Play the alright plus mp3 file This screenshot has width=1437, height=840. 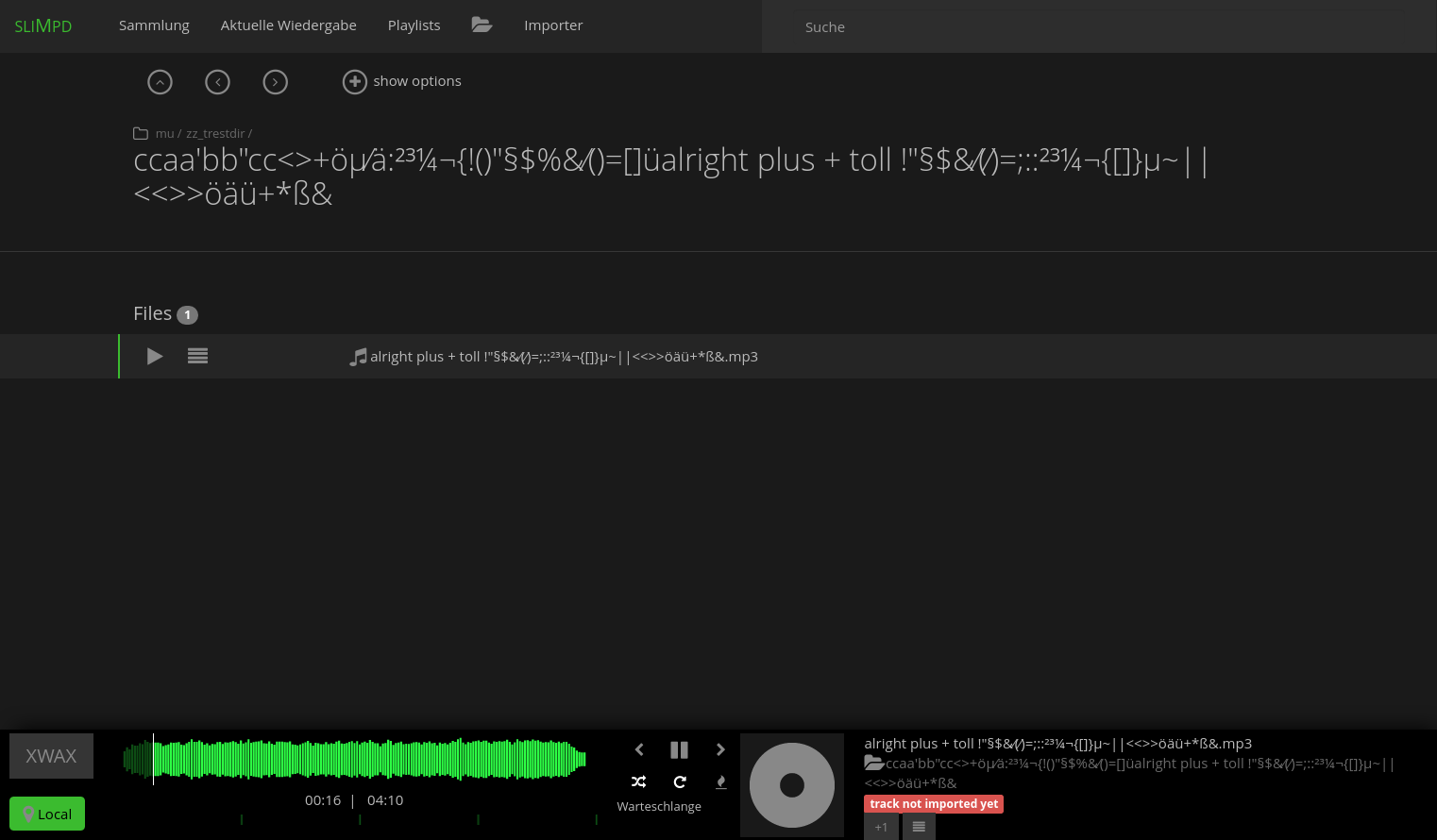(x=155, y=357)
